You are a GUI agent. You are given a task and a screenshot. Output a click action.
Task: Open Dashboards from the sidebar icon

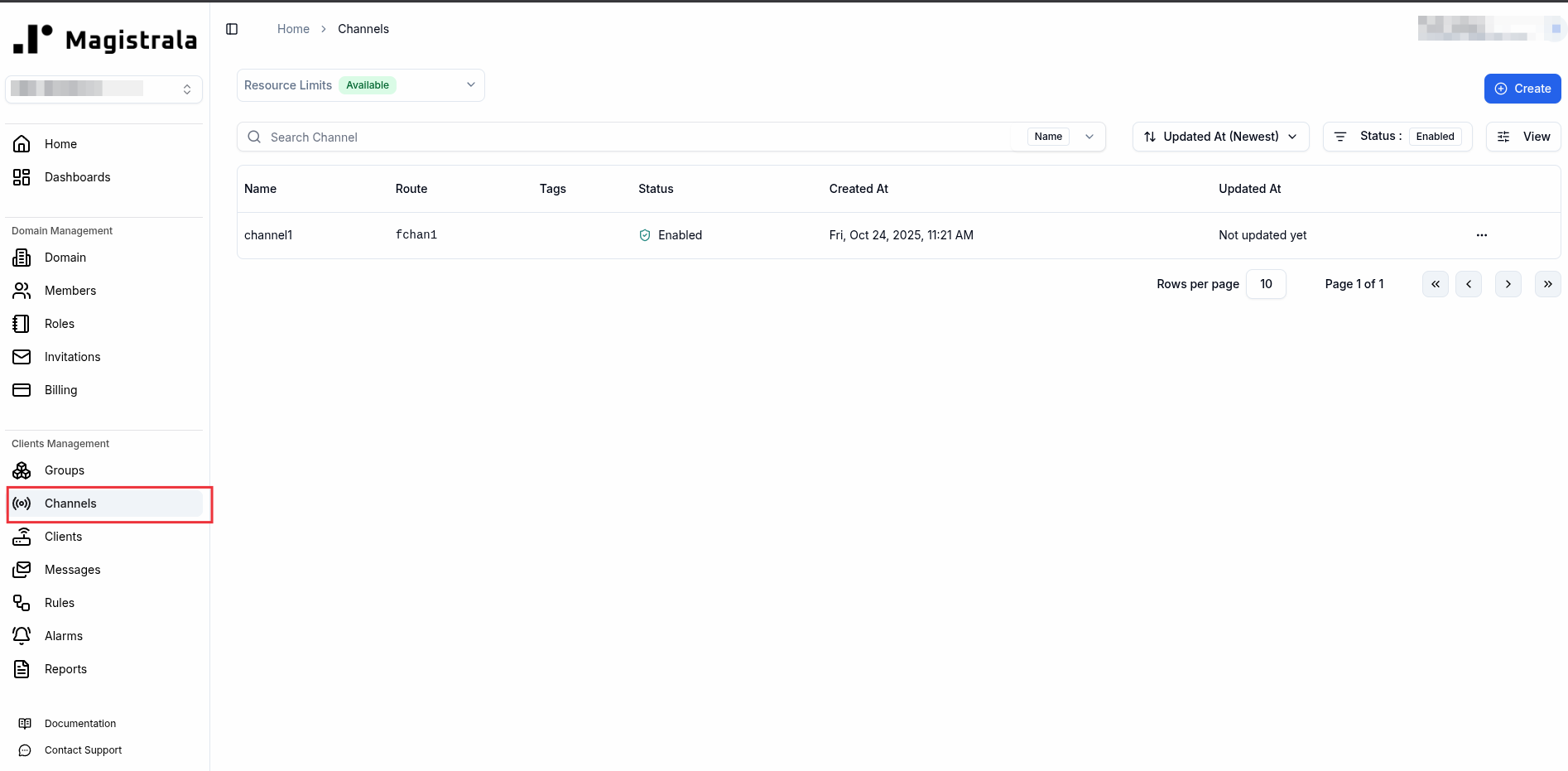point(22,176)
